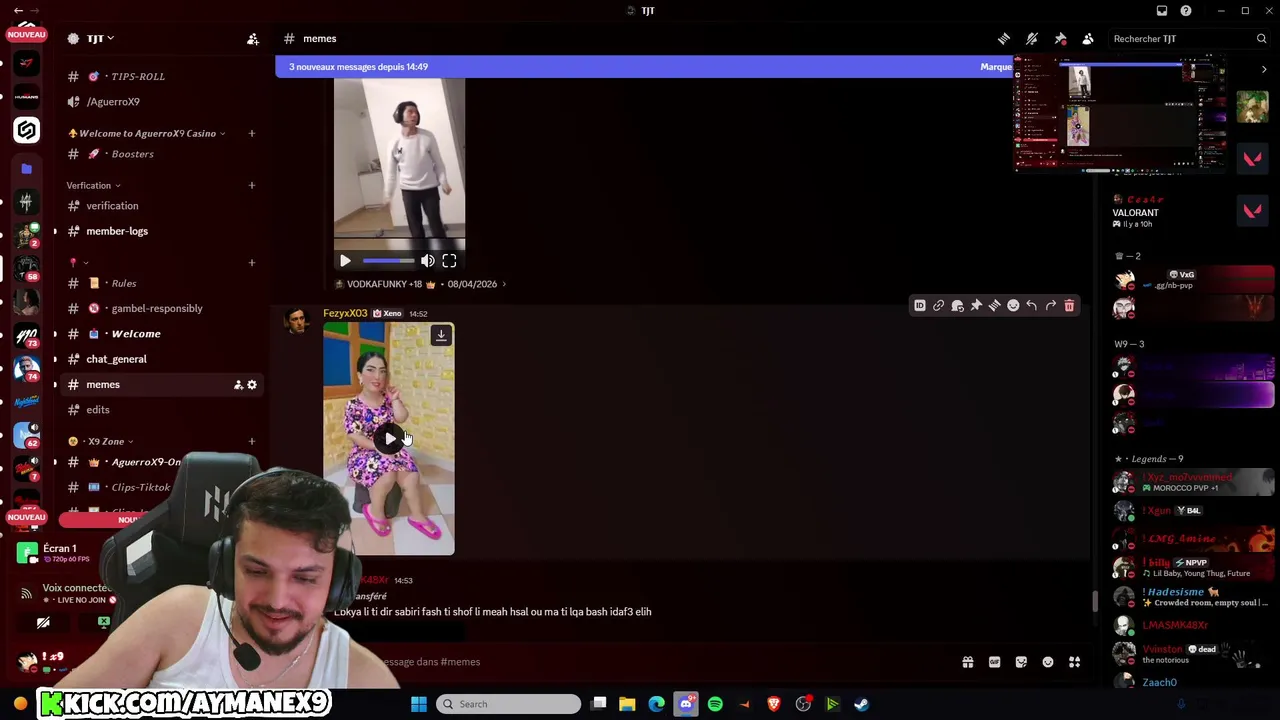Screen dimensions: 1280x720
Task: Open top video in fullscreen
Action: click(449, 261)
